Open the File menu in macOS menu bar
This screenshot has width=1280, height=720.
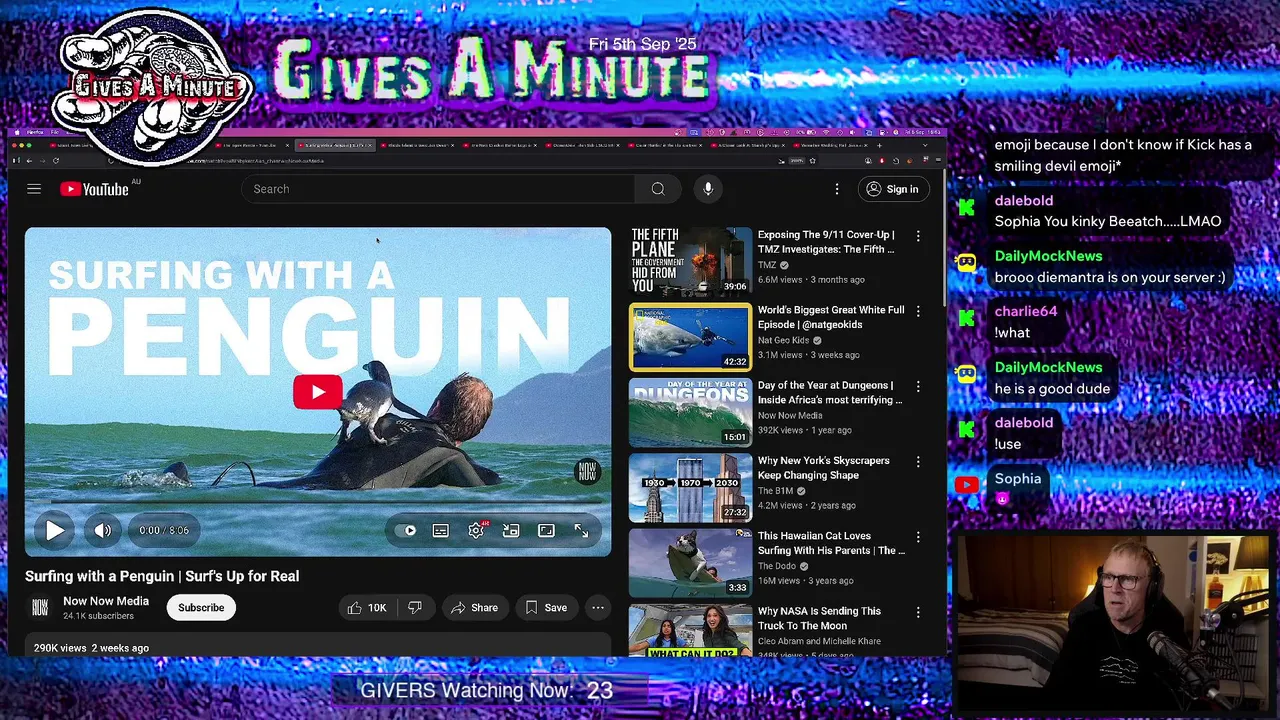54,132
